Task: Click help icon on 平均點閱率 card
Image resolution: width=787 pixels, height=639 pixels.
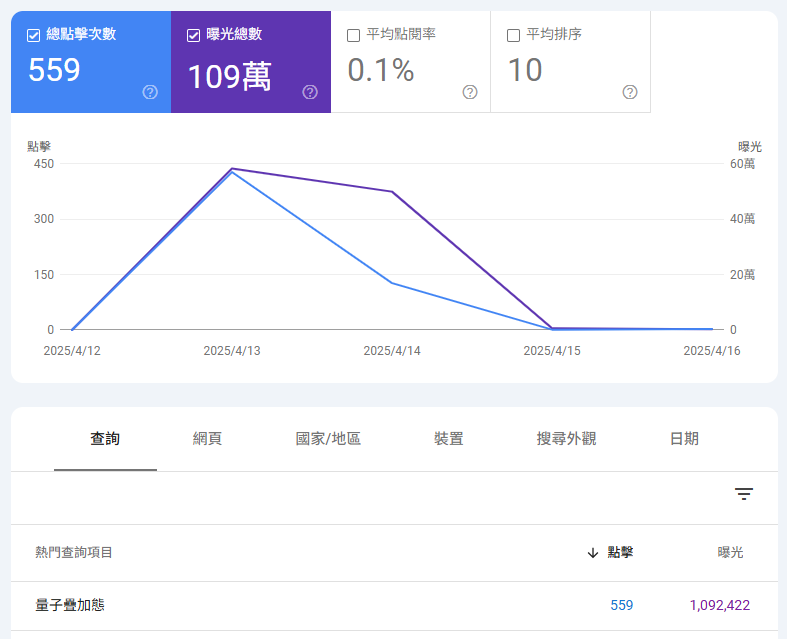Action: click(x=470, y=92)
